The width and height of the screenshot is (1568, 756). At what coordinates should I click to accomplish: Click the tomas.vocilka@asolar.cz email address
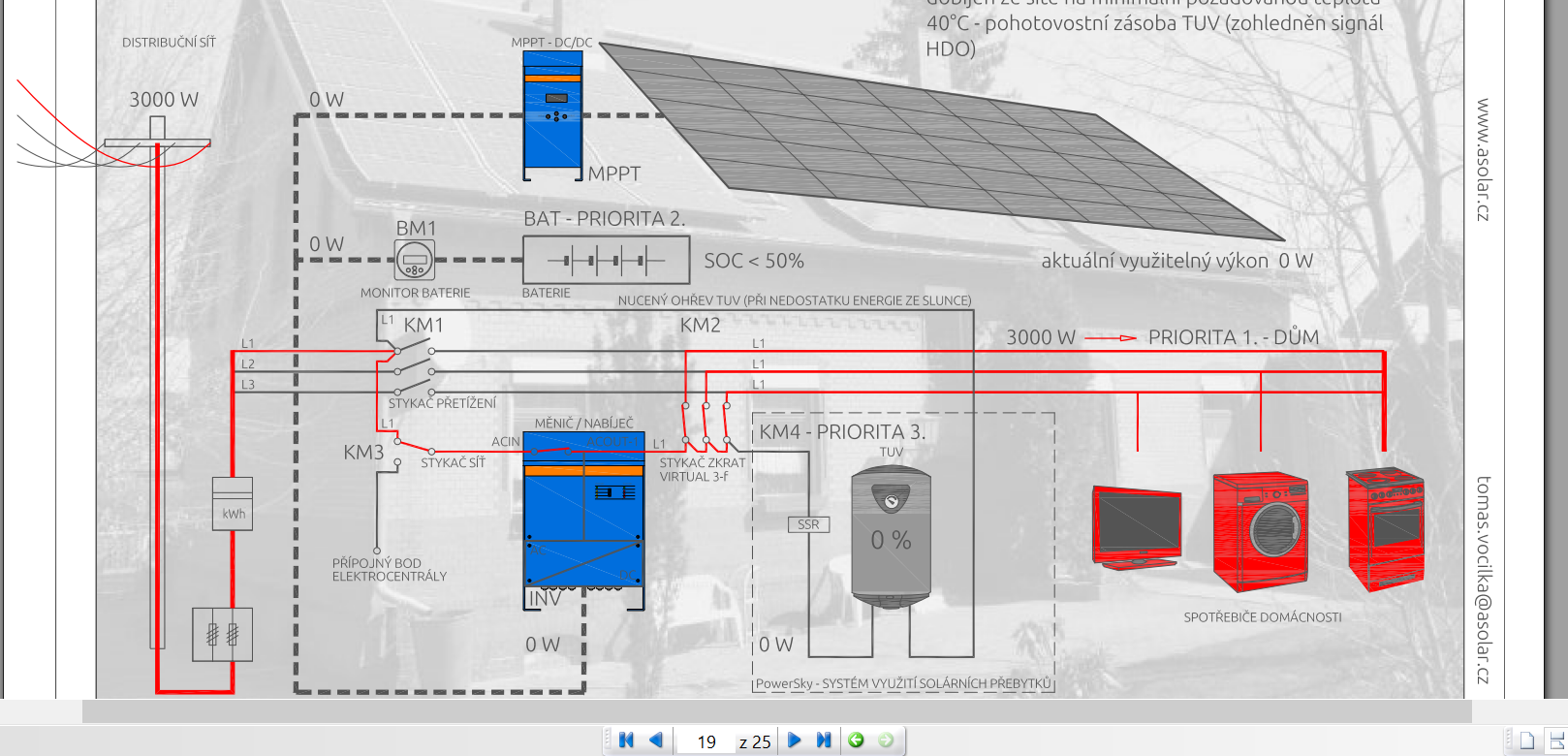(x=1482, y=580)
